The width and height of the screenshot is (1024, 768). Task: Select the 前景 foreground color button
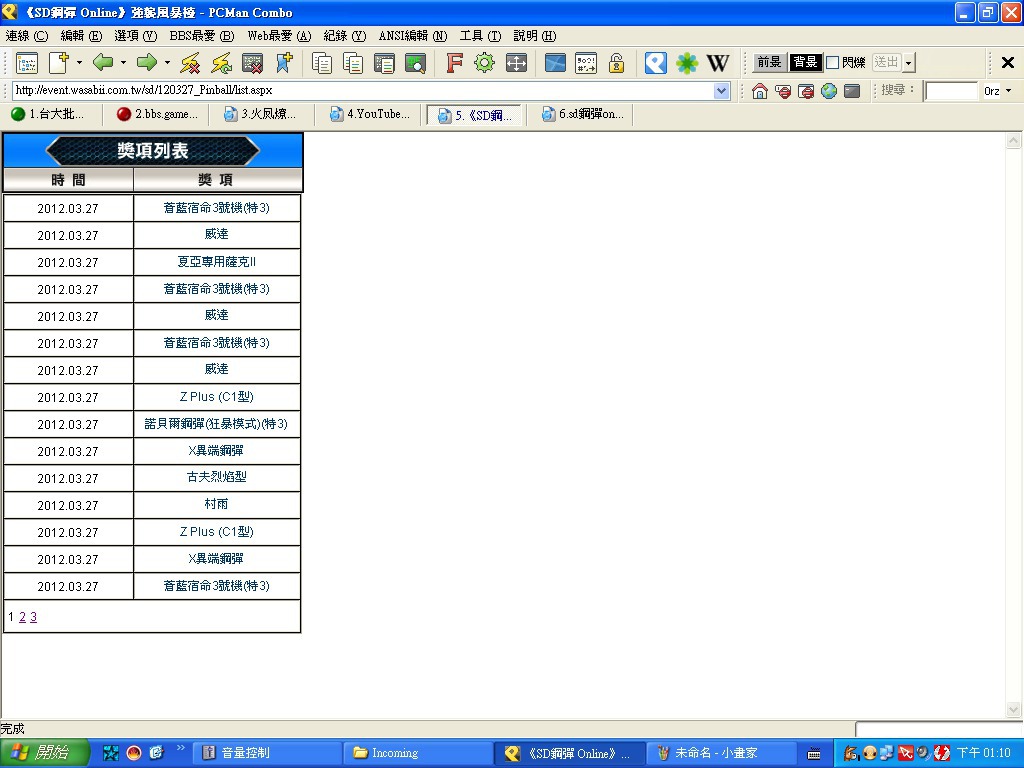pos(769,63)
